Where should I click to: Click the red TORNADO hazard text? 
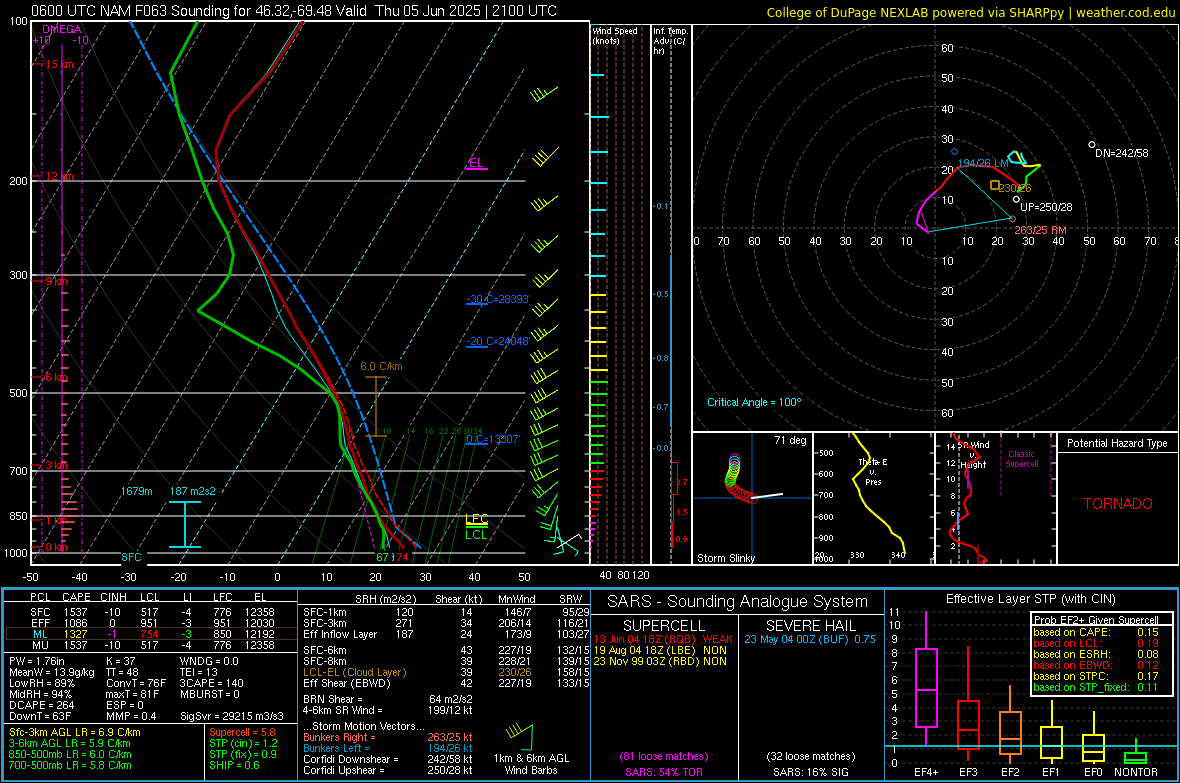pyautogui.click(x=1118, y=504)
